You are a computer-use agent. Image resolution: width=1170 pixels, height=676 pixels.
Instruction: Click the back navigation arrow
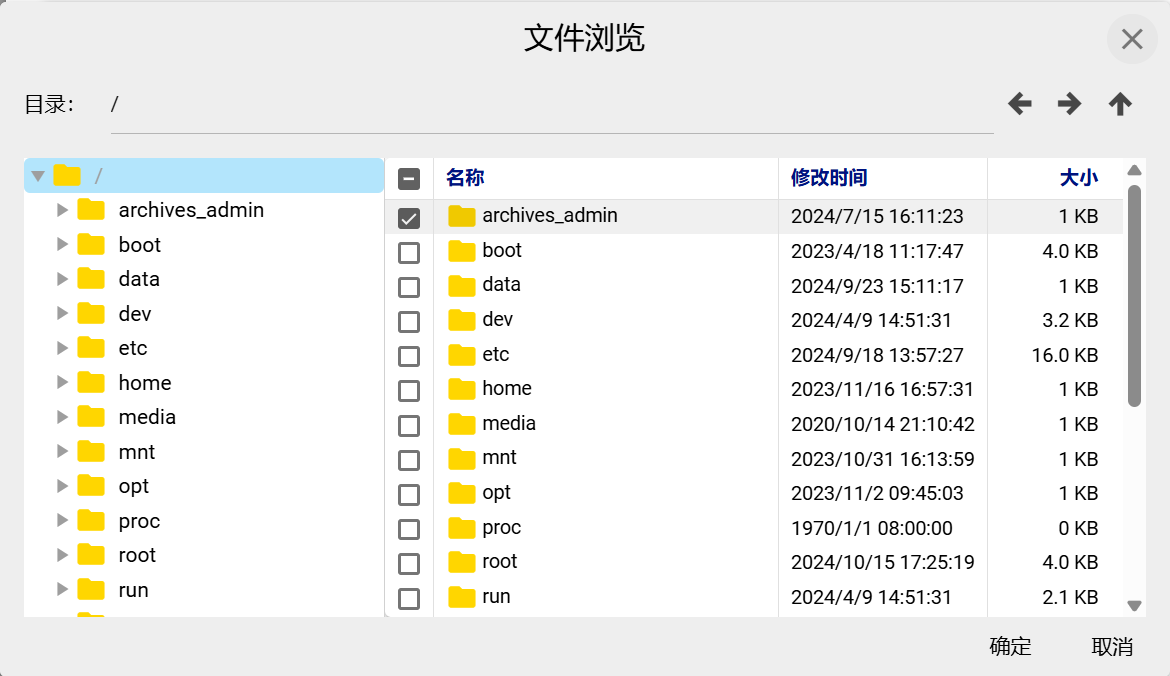click(x=1019, y=104)
